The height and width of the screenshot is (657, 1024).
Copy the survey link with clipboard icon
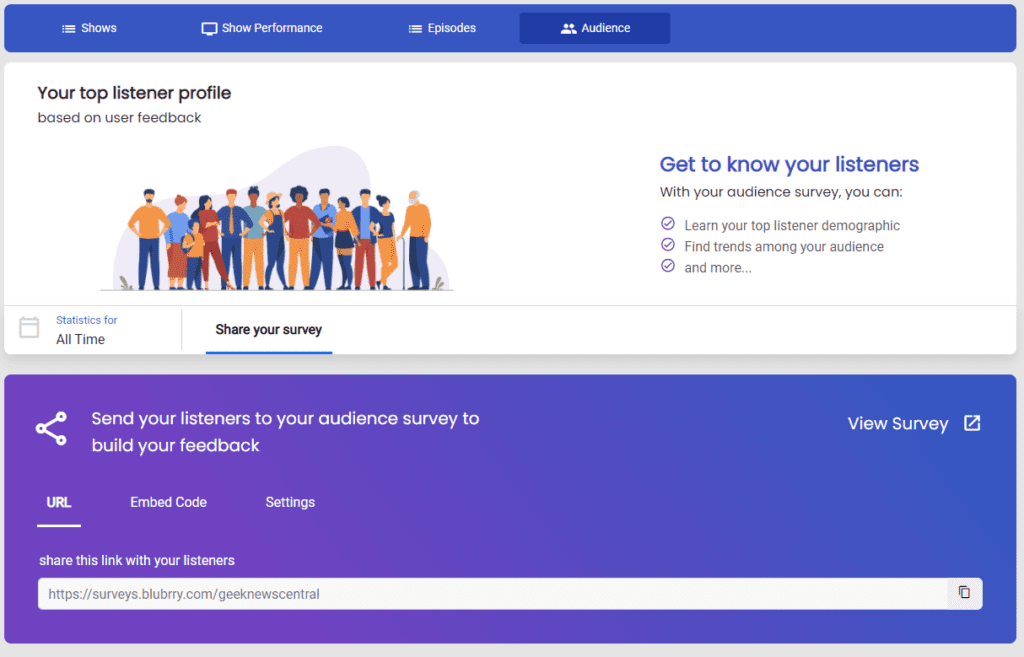[x=965, y=593]
